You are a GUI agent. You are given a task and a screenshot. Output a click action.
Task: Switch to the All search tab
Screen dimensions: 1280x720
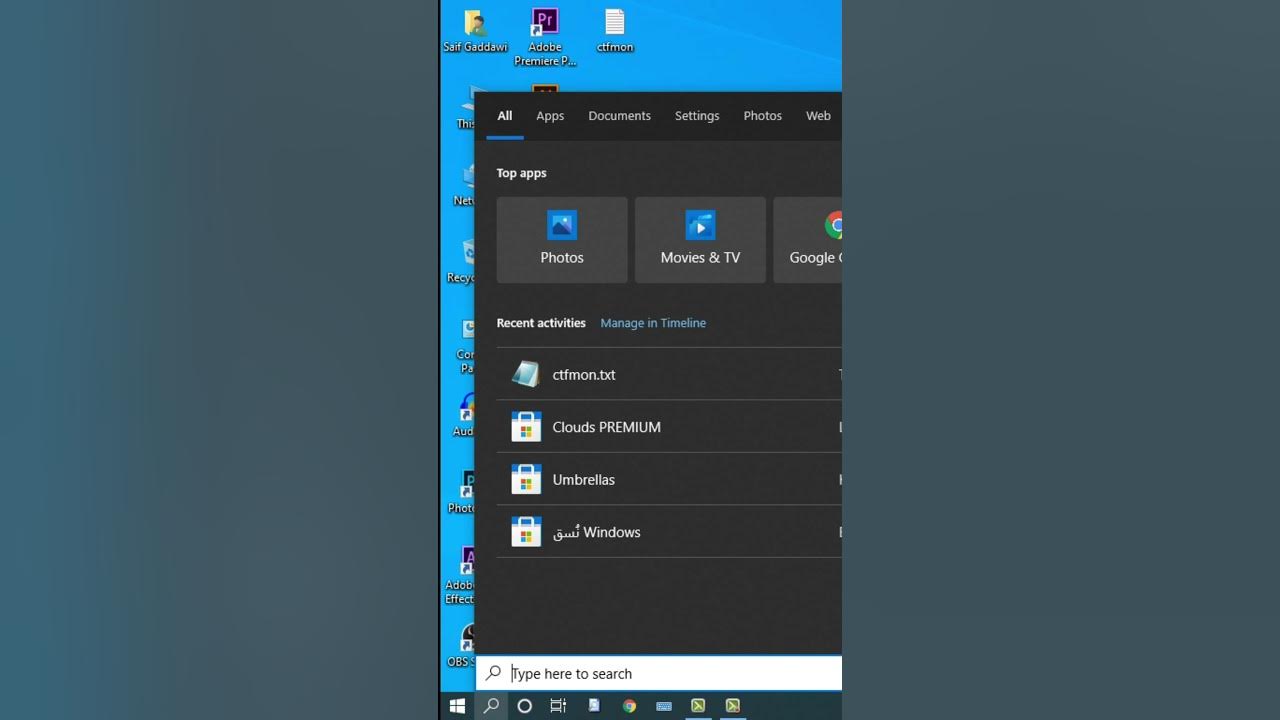coord(505,116)
